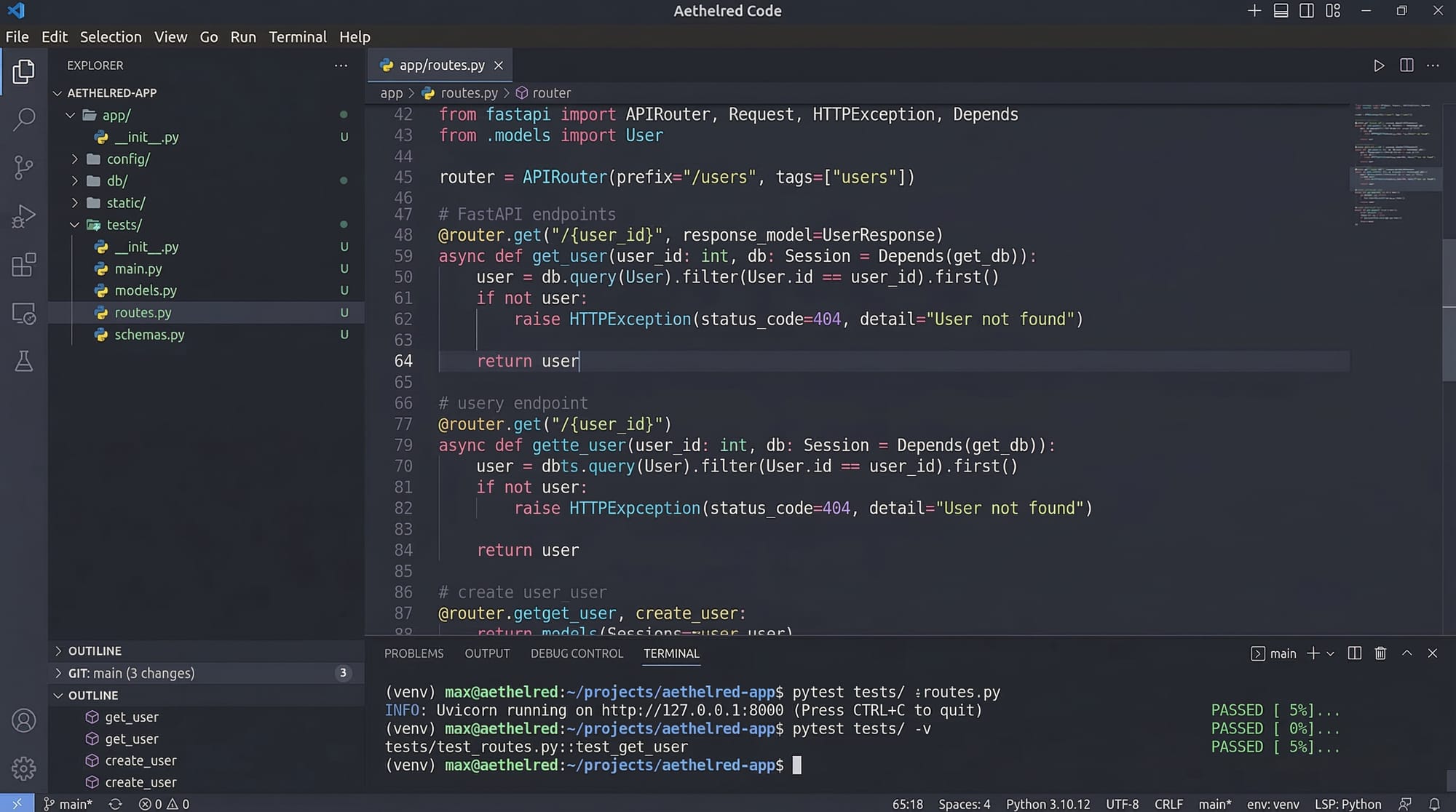Open the Extensions view icon
Viewport: 1456px width, 812px height.
(x=24, y=265)
